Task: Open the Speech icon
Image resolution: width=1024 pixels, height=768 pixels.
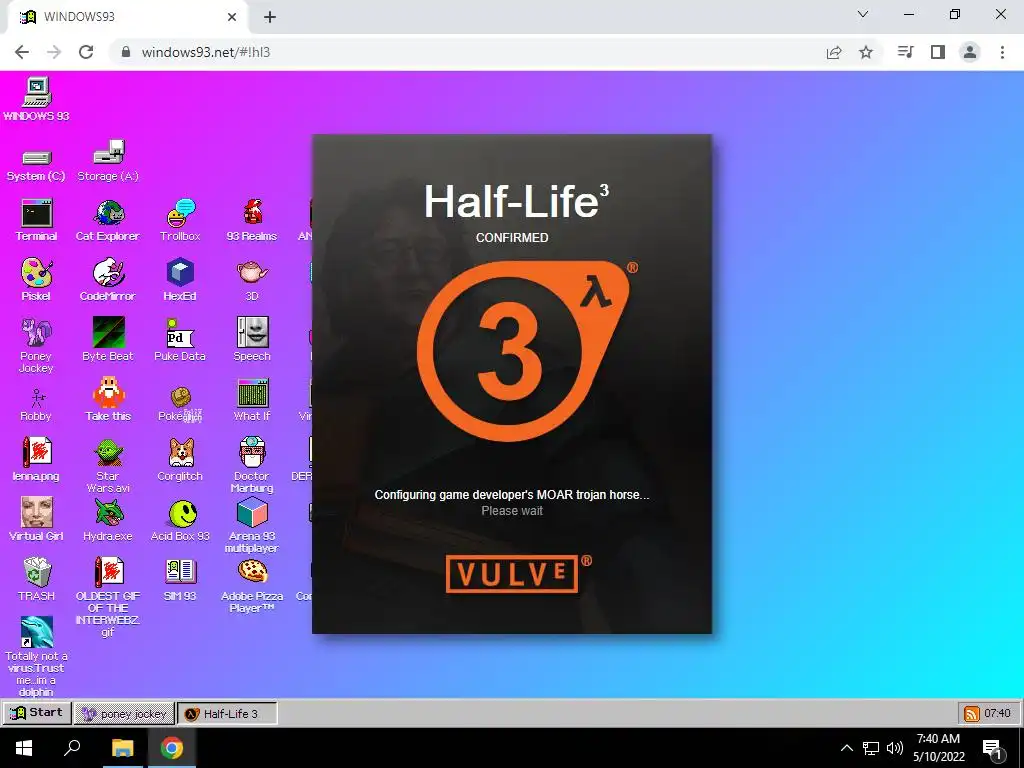Action: [252, 340]
